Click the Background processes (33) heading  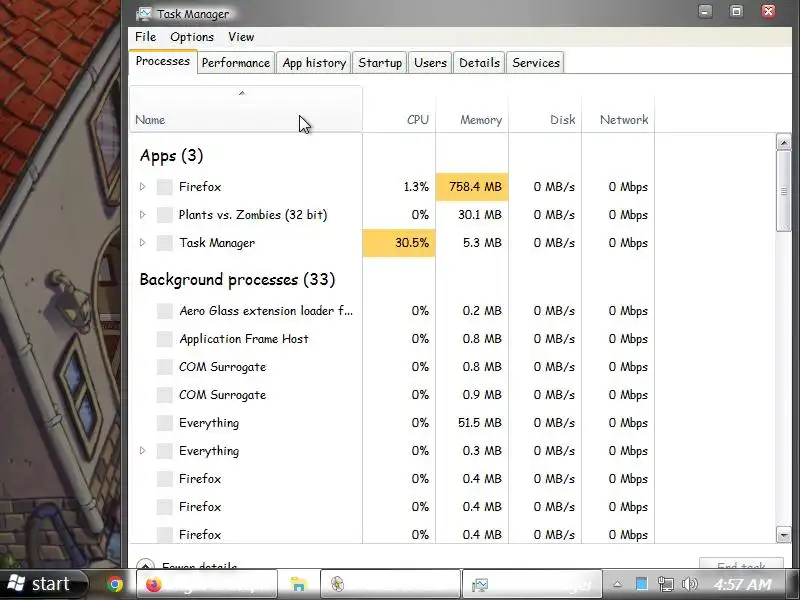237,280
